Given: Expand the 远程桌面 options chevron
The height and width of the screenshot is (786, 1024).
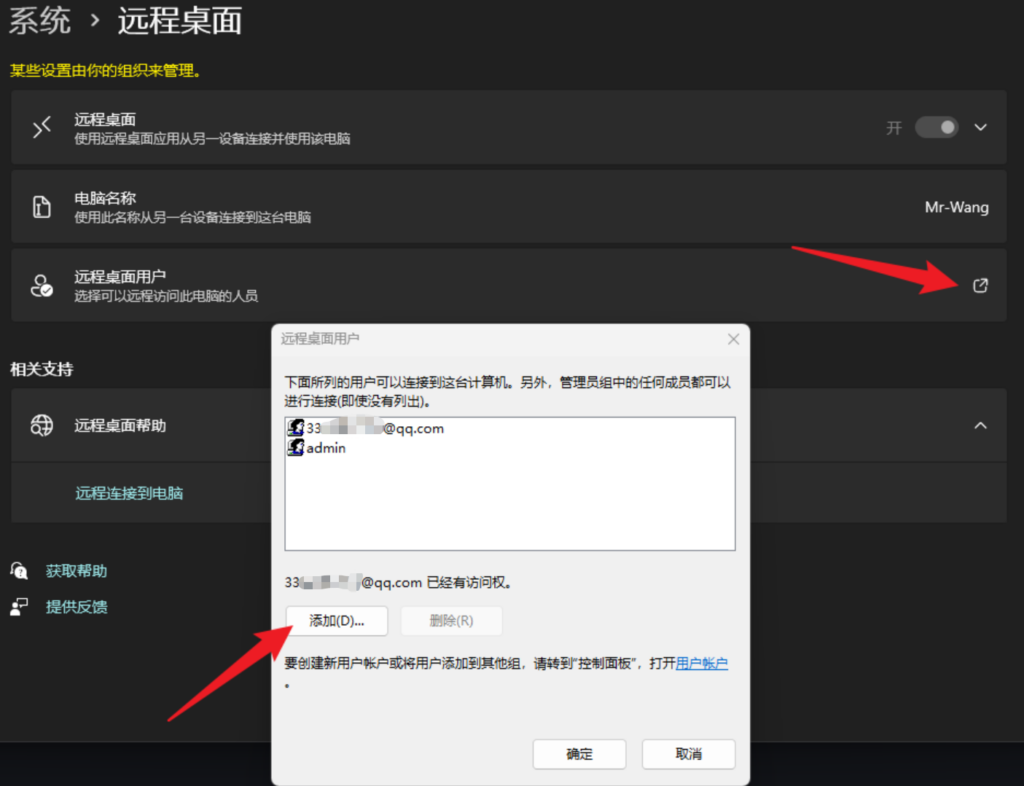Looking at the screenshot, I should pos(980,128).
